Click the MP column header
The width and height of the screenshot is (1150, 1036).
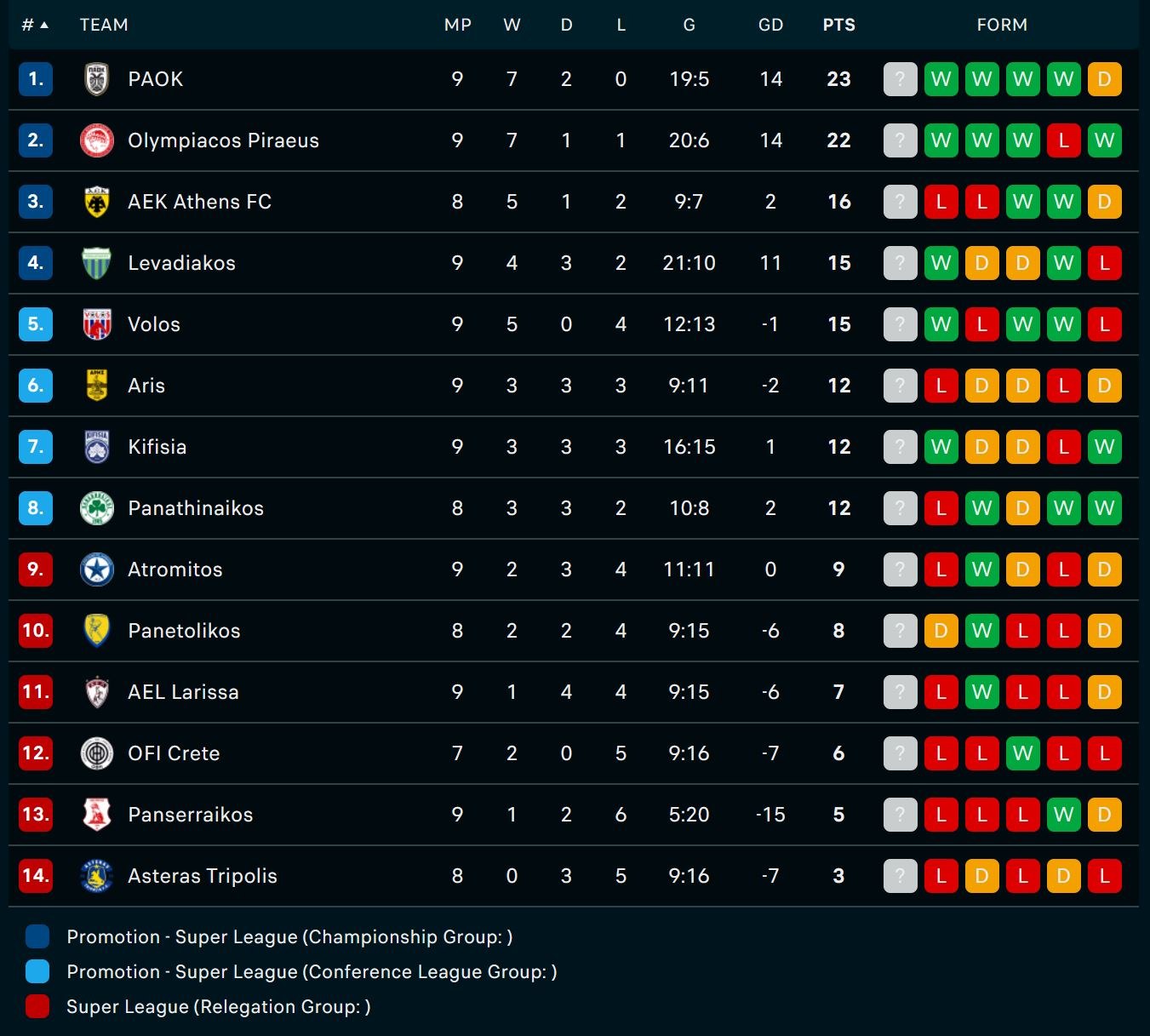[x=457, y=25]
